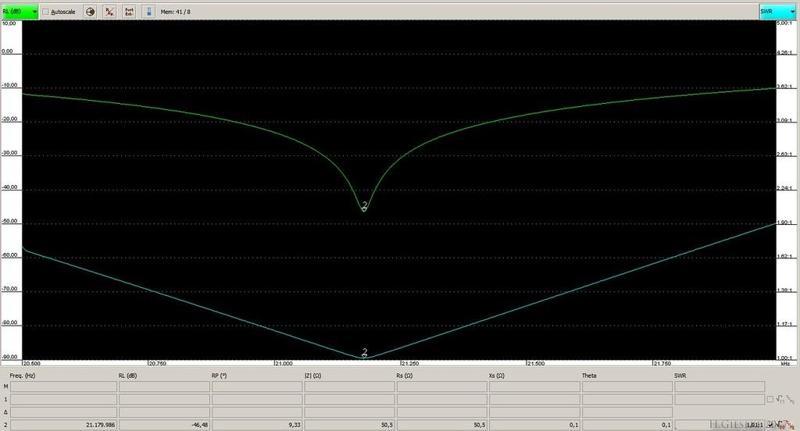800x431 pixels.
Task: Open the SWR right trace dropdown
Action: [777, 11]
